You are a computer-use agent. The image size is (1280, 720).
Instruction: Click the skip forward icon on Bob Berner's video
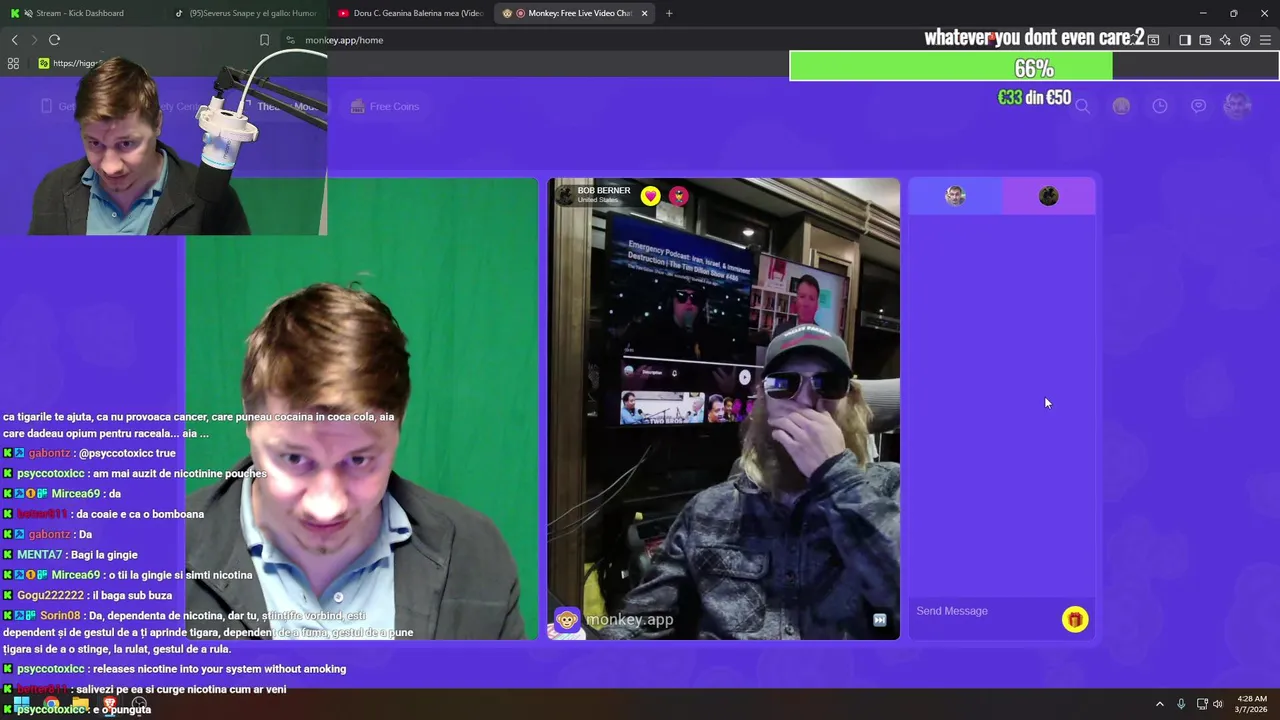point(879,620)
